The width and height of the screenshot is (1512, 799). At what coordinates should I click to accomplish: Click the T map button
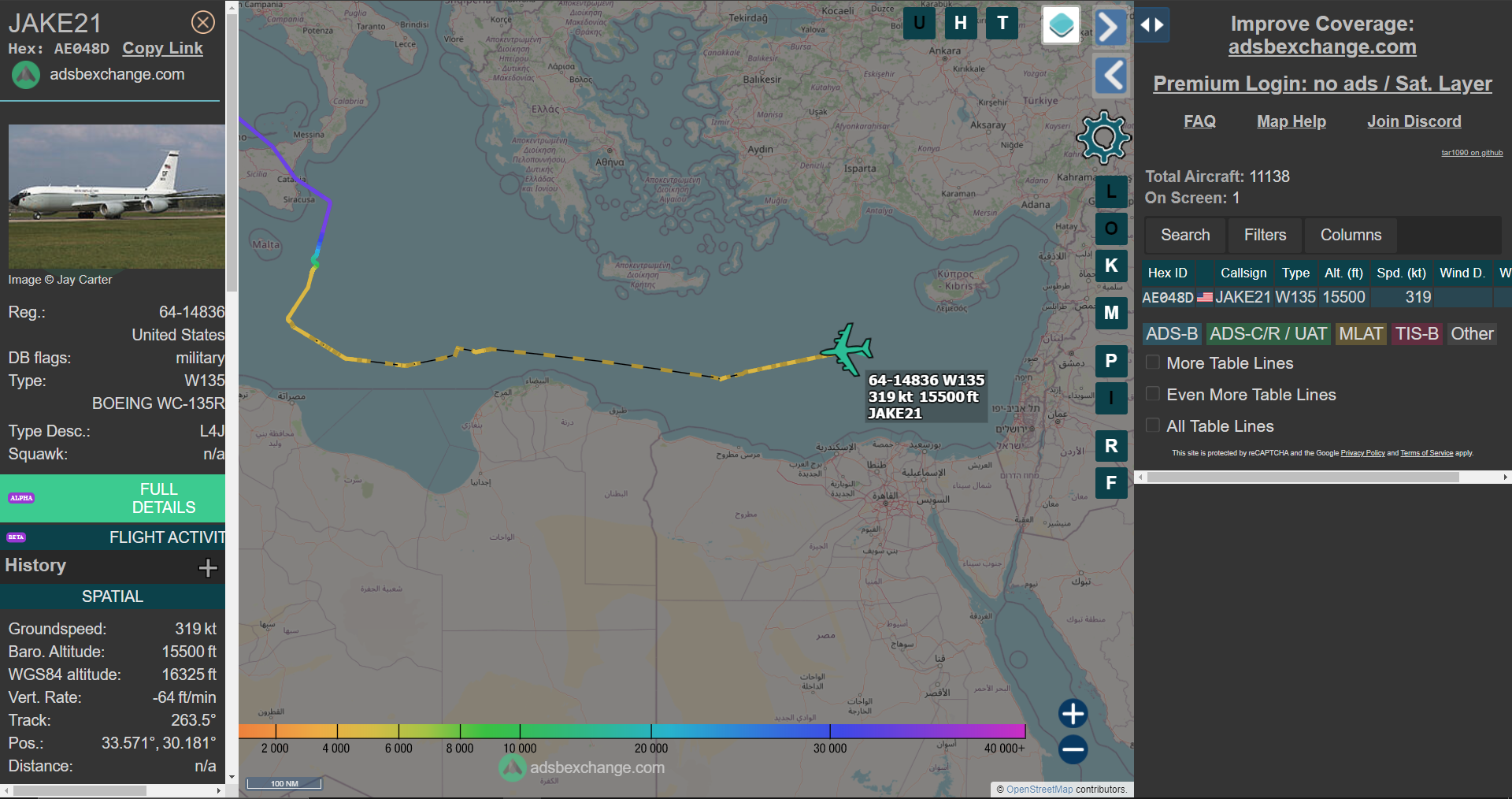pos(1002,23)
